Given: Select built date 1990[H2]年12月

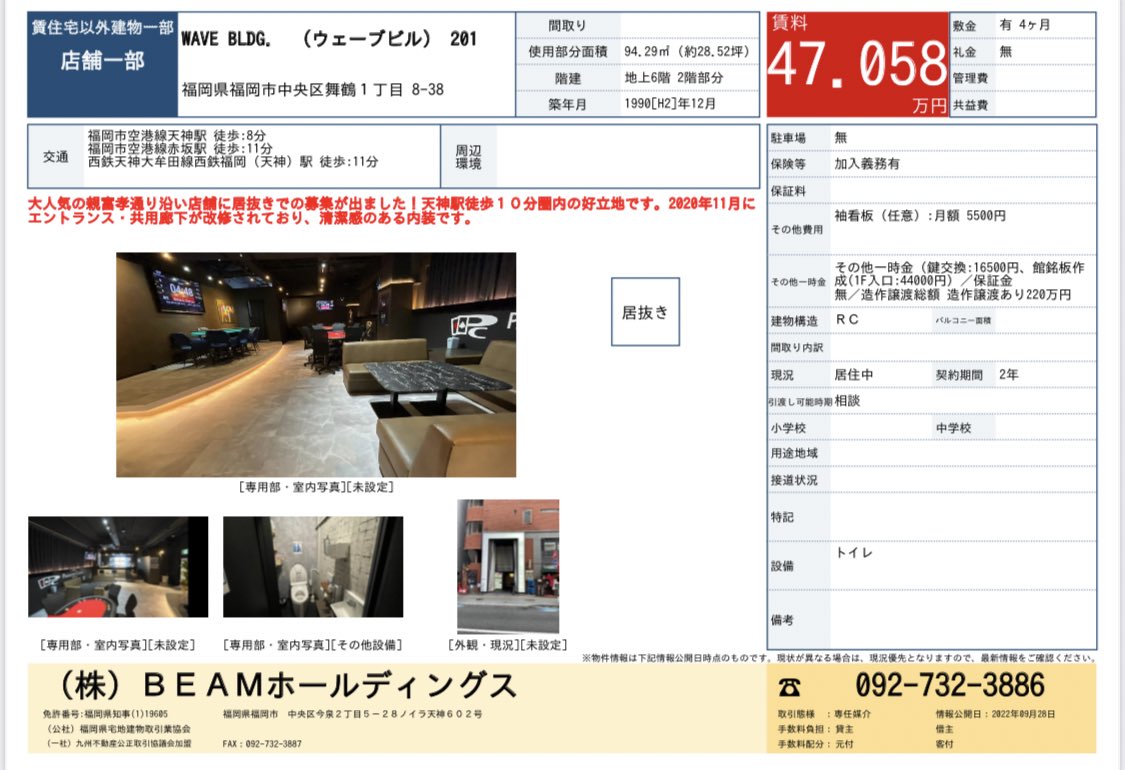Looking at the screenshot, I should tap(670, 103).
